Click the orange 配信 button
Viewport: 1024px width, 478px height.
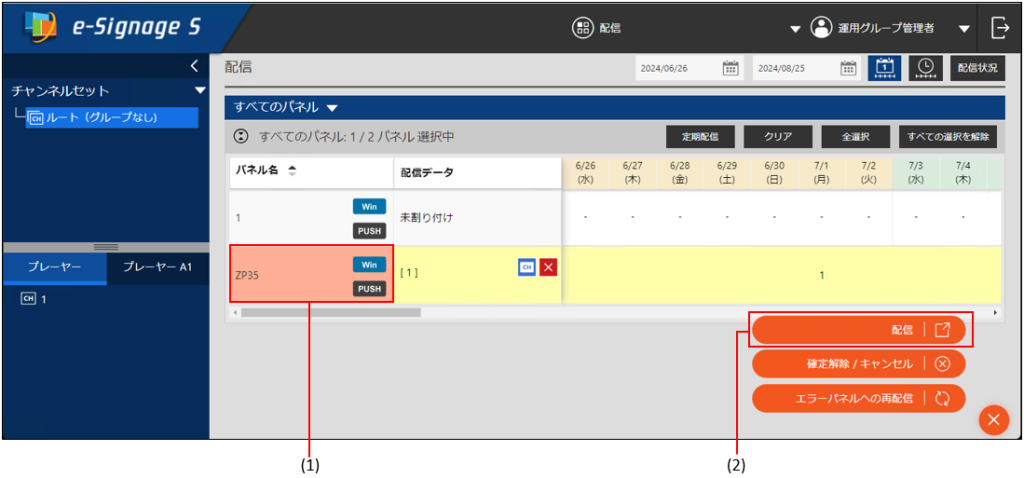pyautogui.click(x=859, y=330)
